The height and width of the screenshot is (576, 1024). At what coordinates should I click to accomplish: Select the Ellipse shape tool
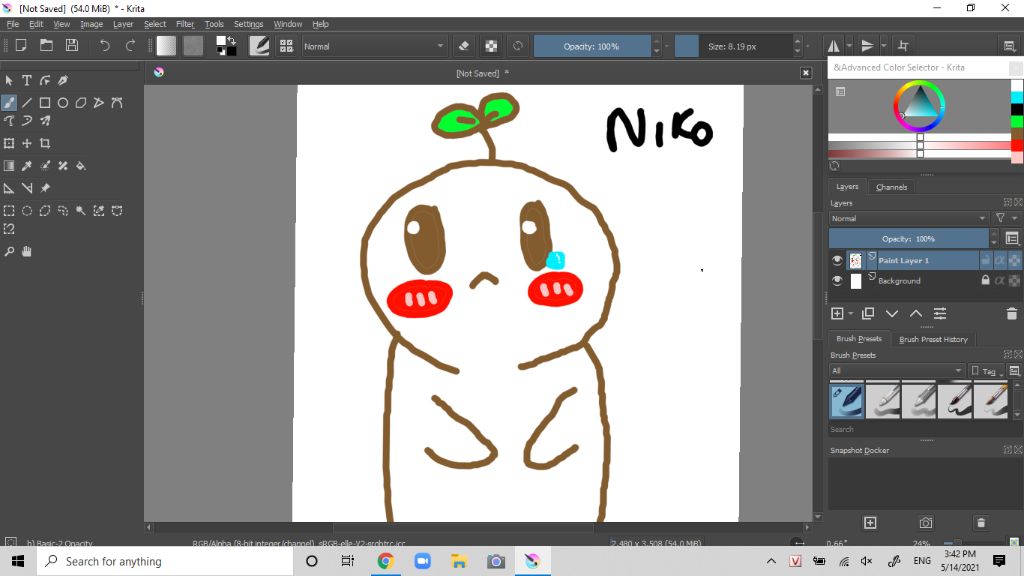(x=63, y=103)
